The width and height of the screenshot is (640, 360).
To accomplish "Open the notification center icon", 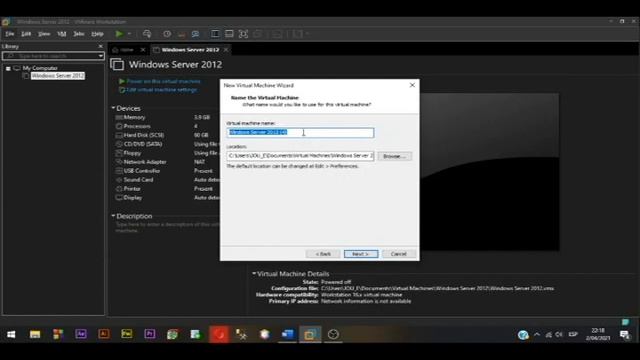I will (x=624, y=335).
